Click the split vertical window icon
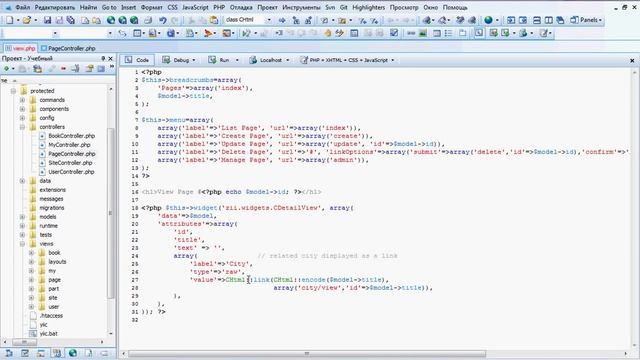640x360 pixels. [x=549, y=20]
